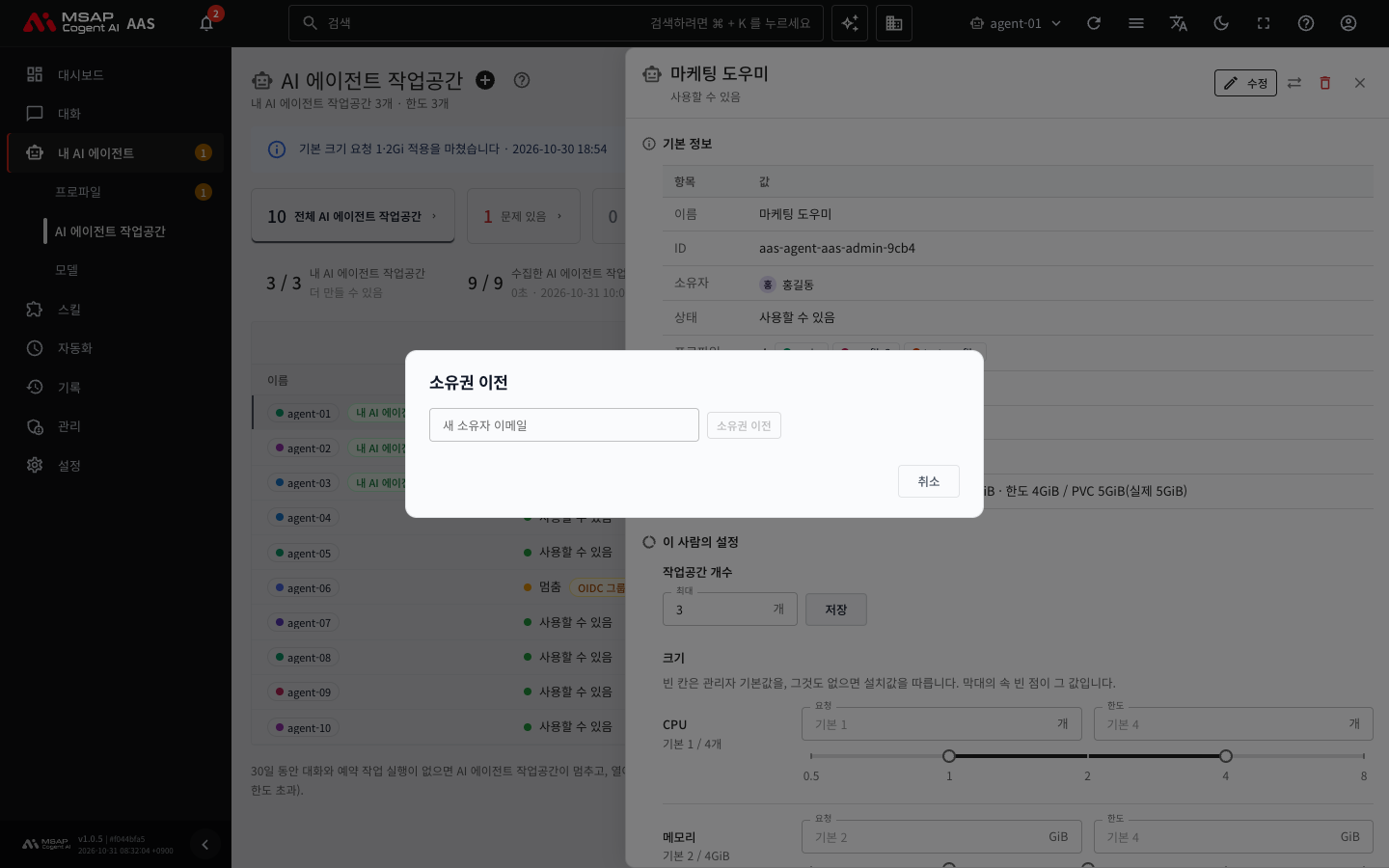Select 내 AI 에이전트 in sidebar
The image size is (1389, 868).
click(116, 153)
